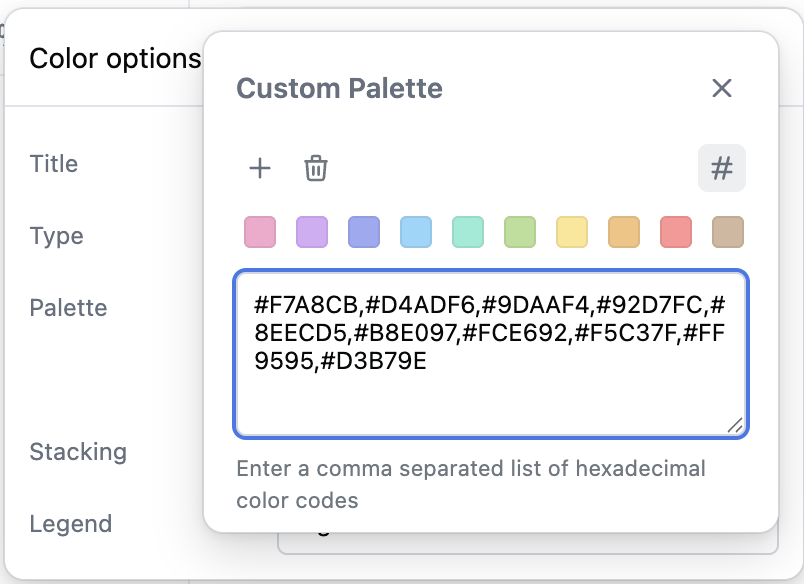Click the textarea resize handle corner
The width and height of the screenshot is (804, 584).
735,425
